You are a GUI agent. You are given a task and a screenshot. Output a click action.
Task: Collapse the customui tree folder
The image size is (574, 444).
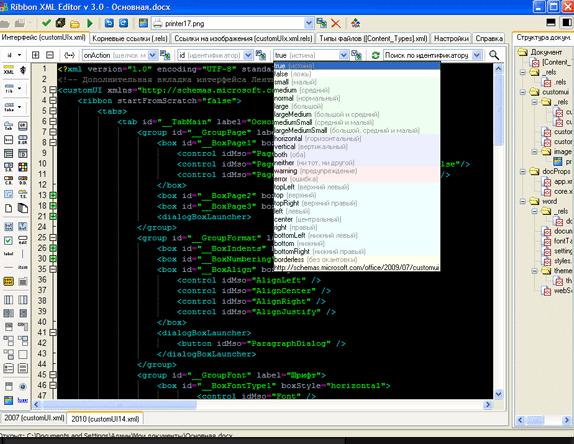pyautogui.click(x=523, y=92)
